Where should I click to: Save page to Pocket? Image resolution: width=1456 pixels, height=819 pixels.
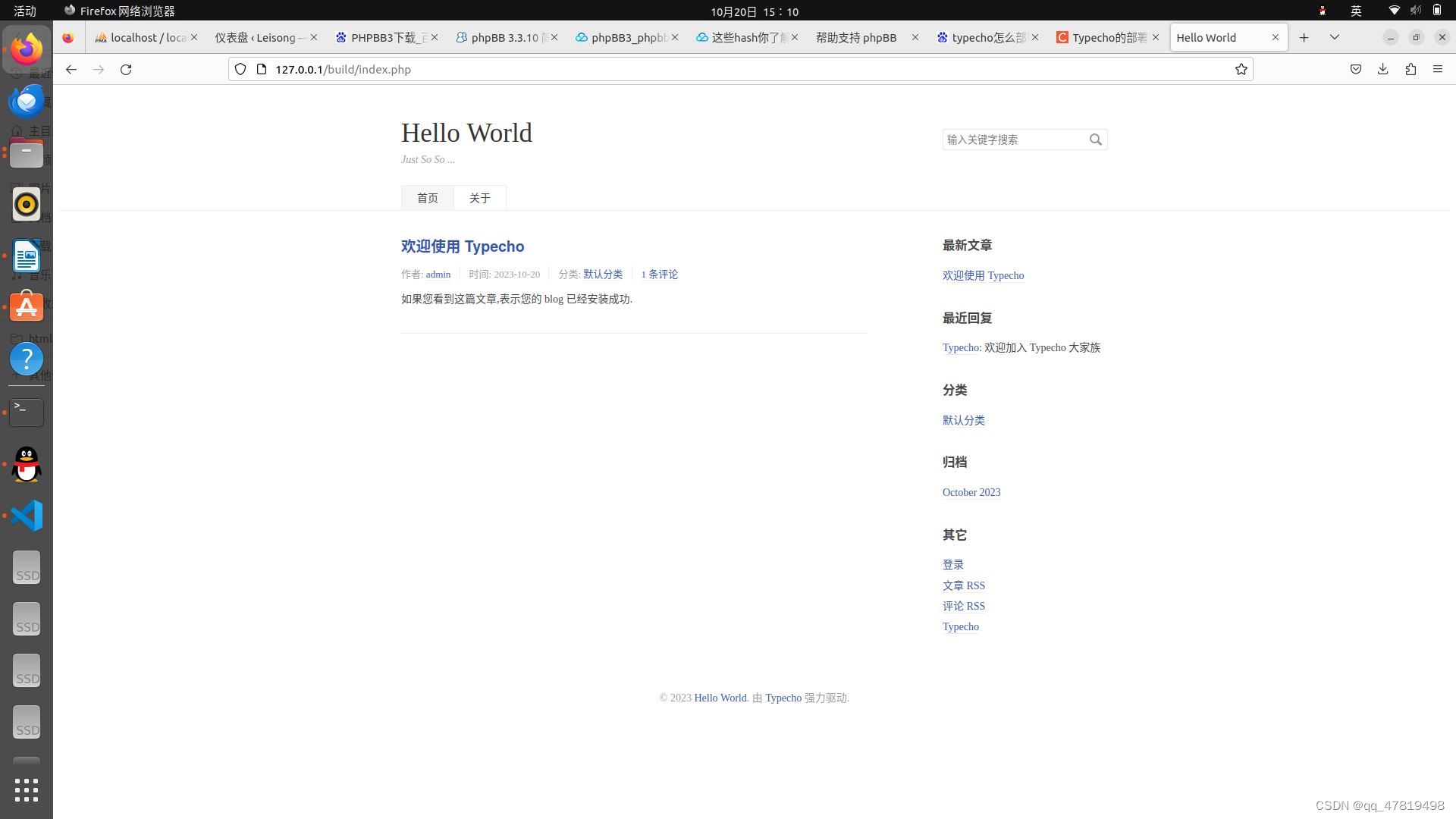click(x=1355, y=69)
